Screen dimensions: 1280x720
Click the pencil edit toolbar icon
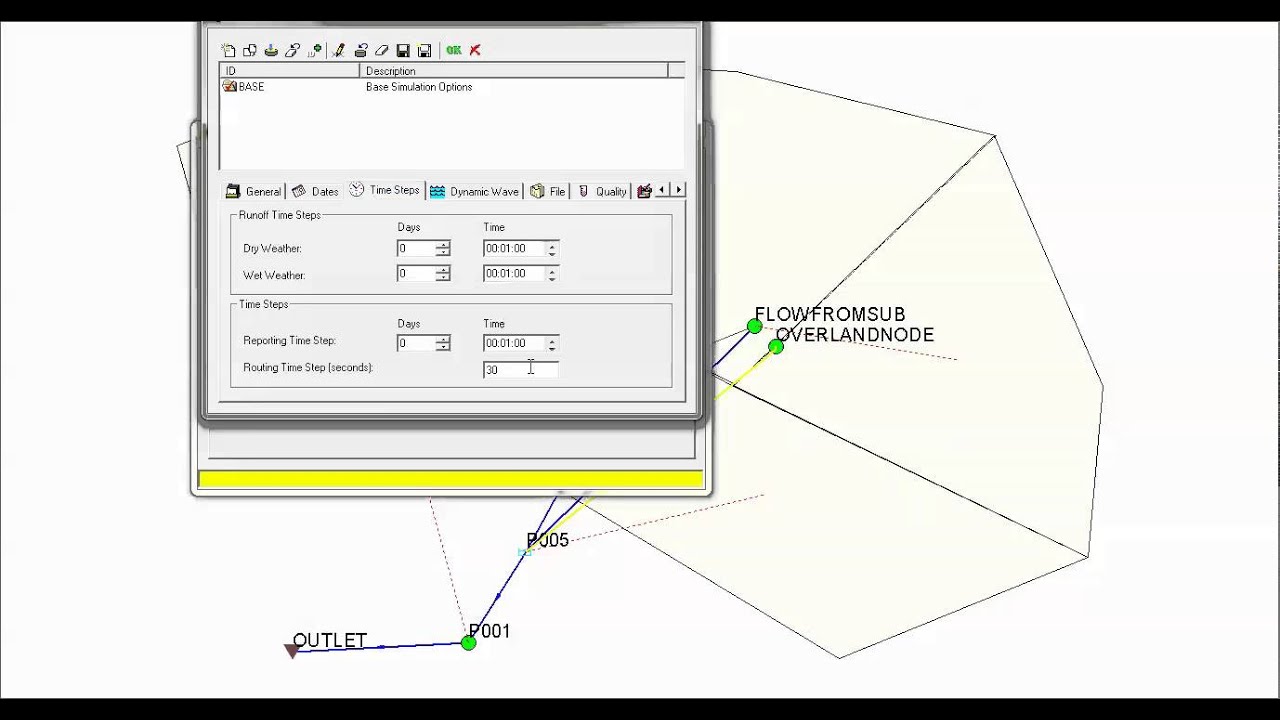point(339,50)
